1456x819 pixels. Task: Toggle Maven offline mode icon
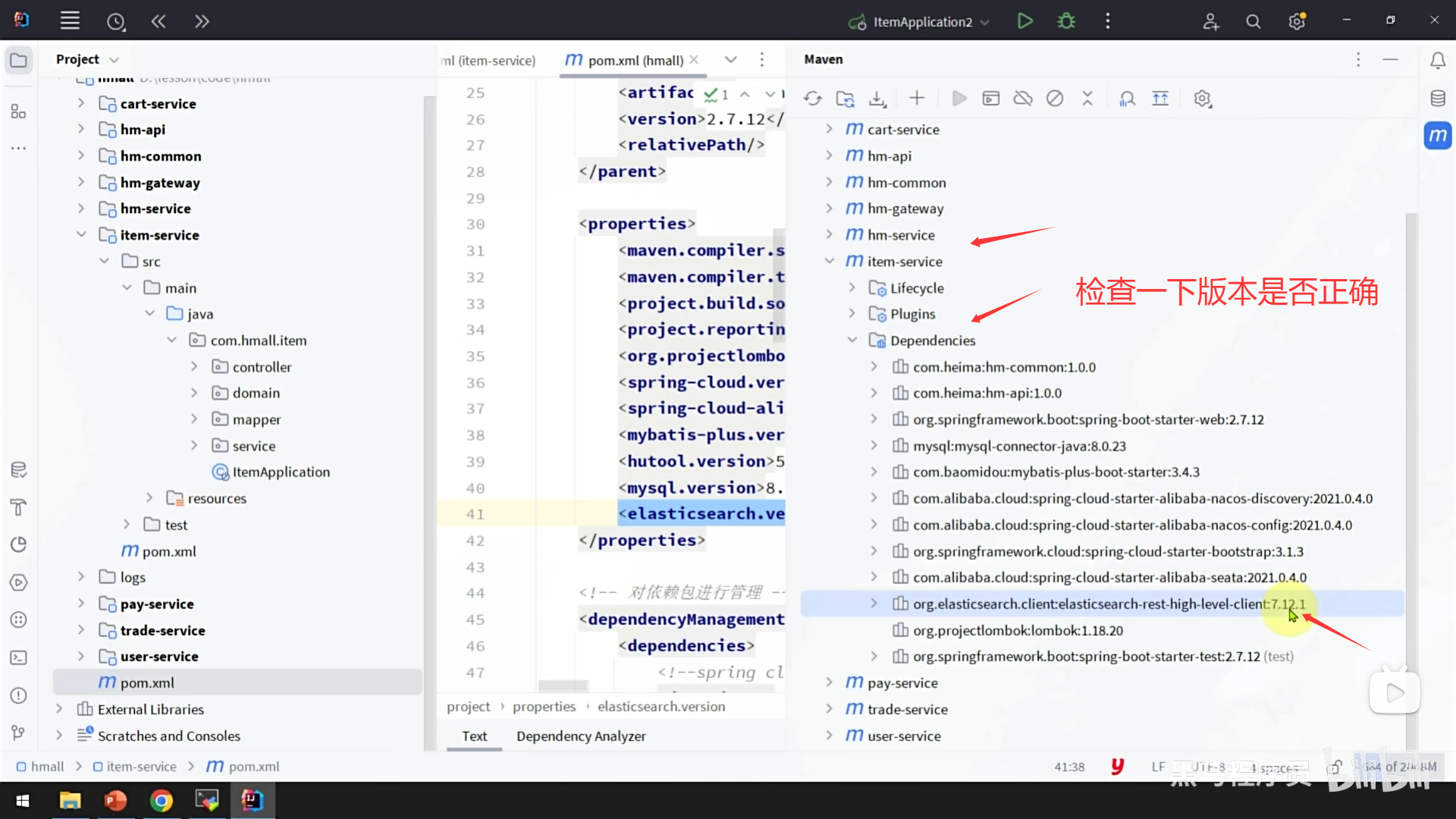(x=1022, y=99)
